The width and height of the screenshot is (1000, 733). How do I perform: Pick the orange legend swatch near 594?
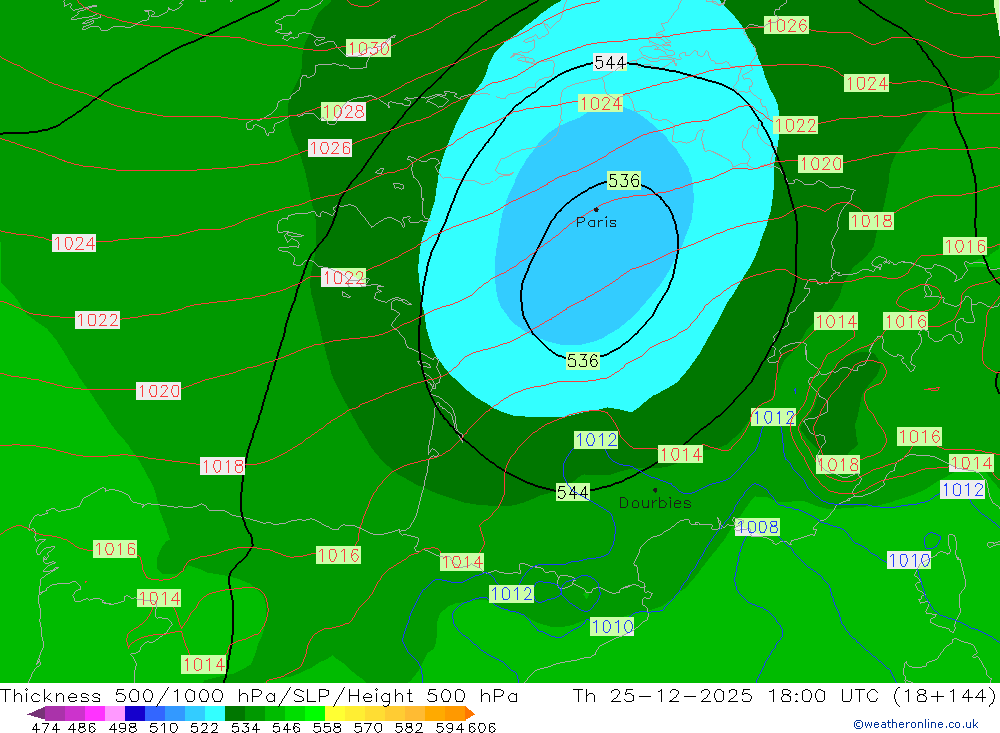[x=455, y=713]
